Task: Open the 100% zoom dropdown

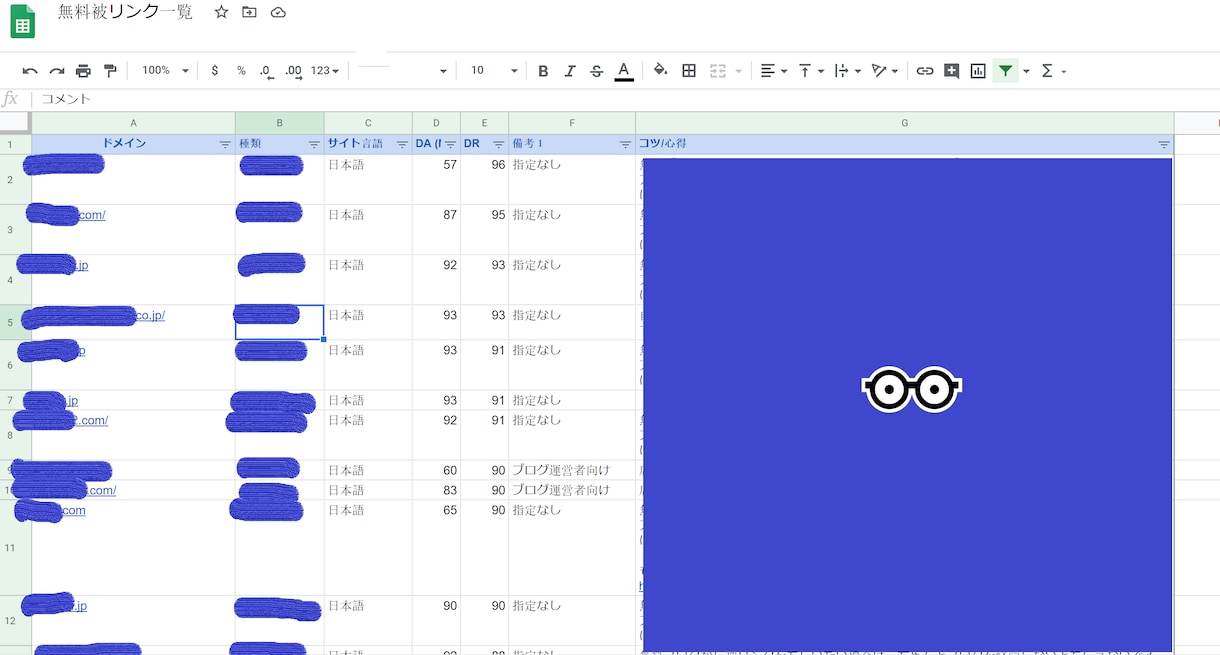Action: coord(165,71)
